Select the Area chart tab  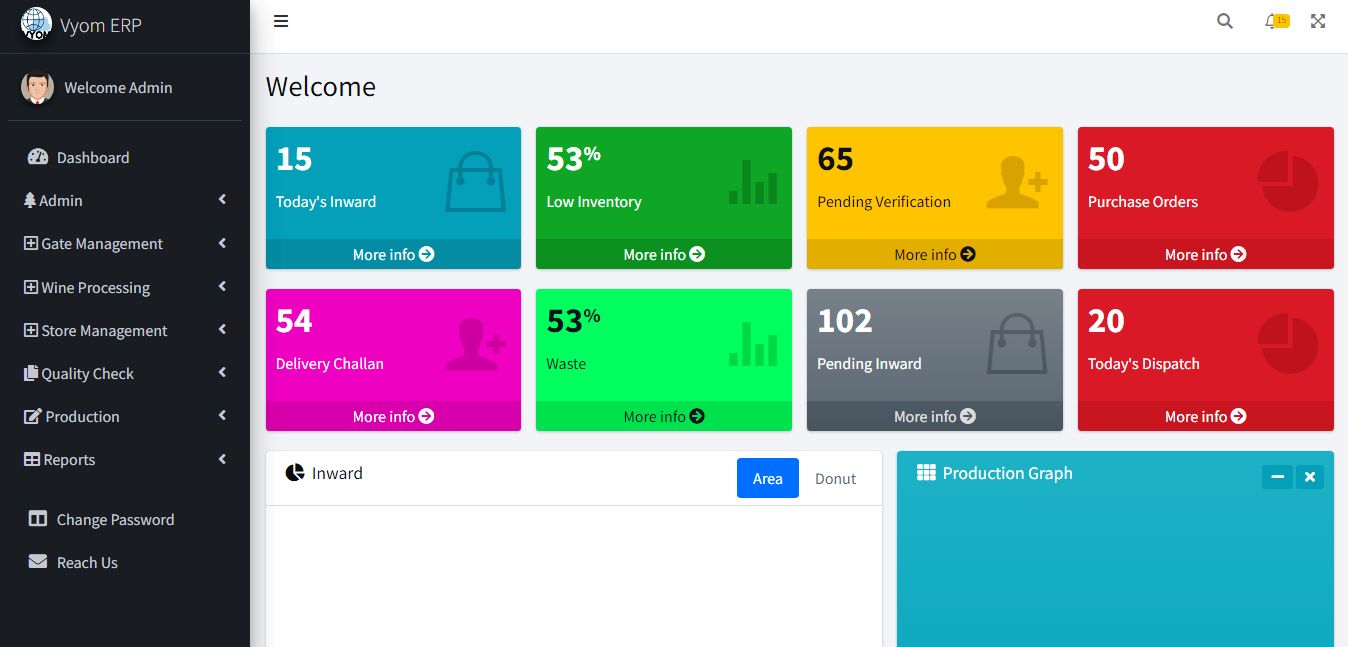[x=767, y=479]
